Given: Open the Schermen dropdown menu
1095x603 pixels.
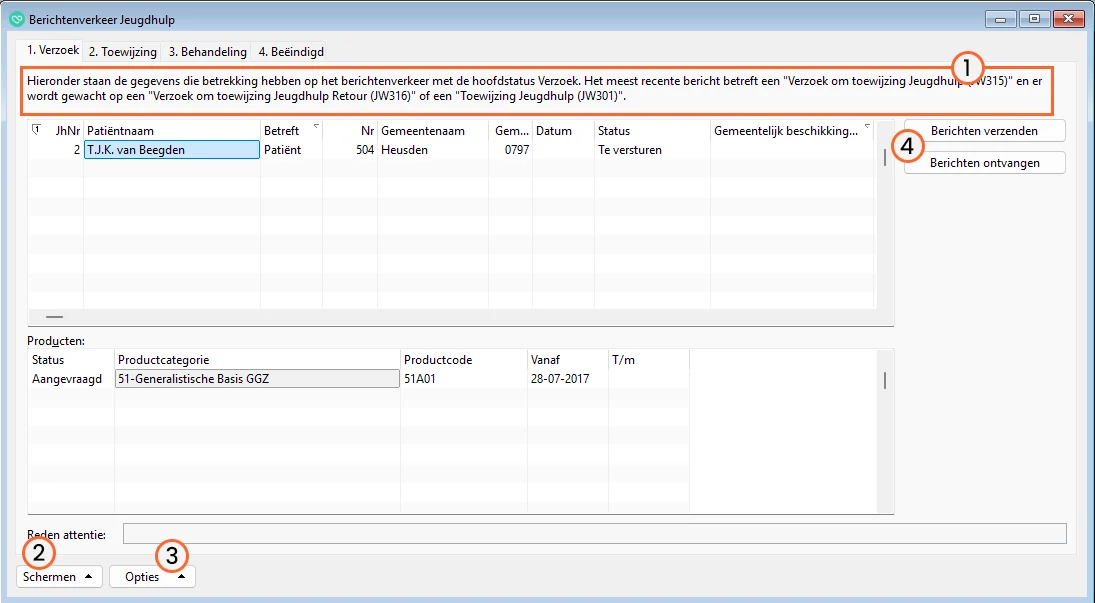Looking at the screenshot, I should [x=59, y=577].
